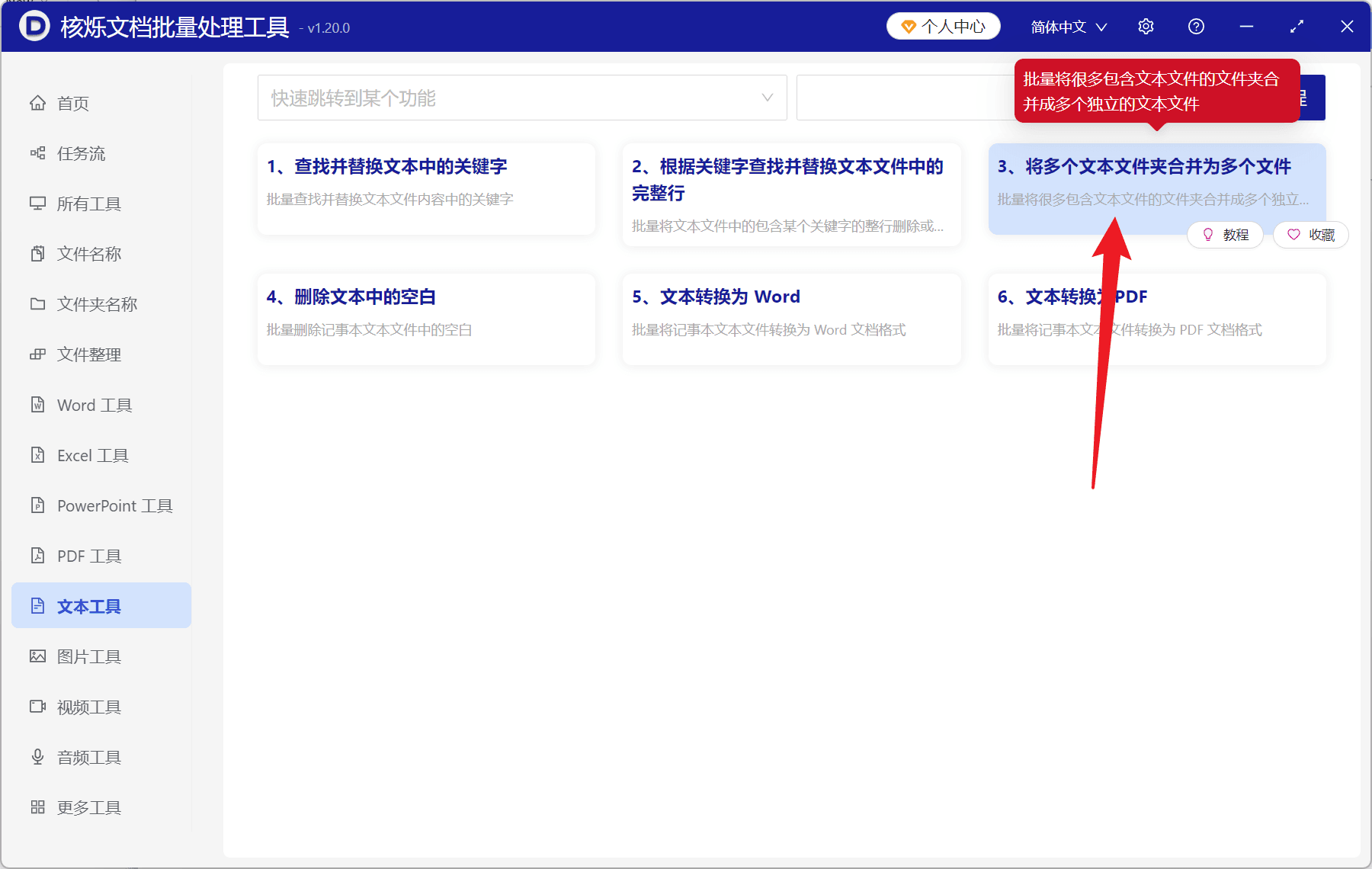Image resolution: width=1372 pixels, height=869 pixels.
Task: Open the help question mark menu
Action: [x=1195, y=26]
